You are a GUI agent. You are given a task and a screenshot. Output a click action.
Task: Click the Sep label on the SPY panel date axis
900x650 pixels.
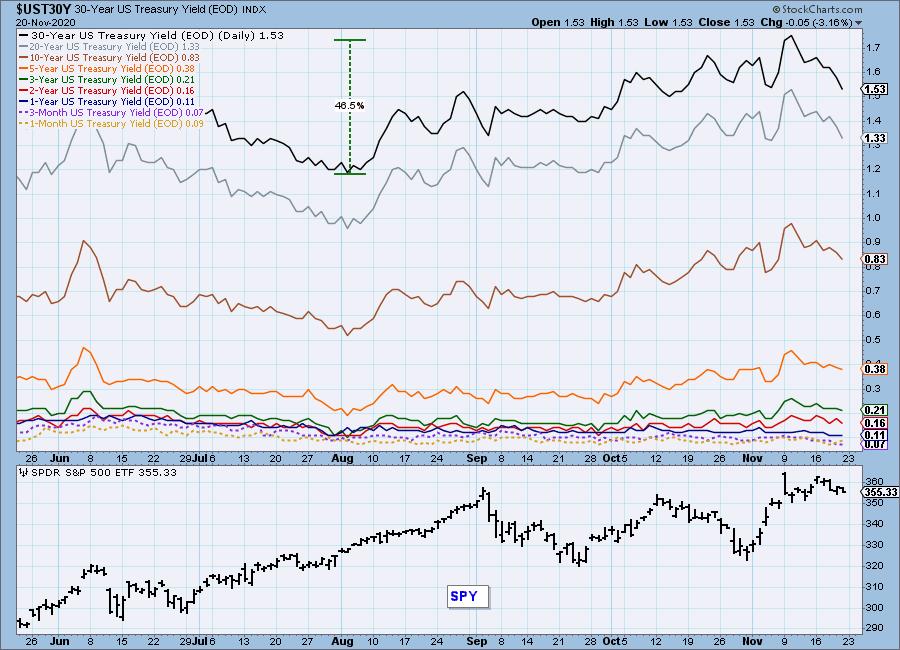476,641
